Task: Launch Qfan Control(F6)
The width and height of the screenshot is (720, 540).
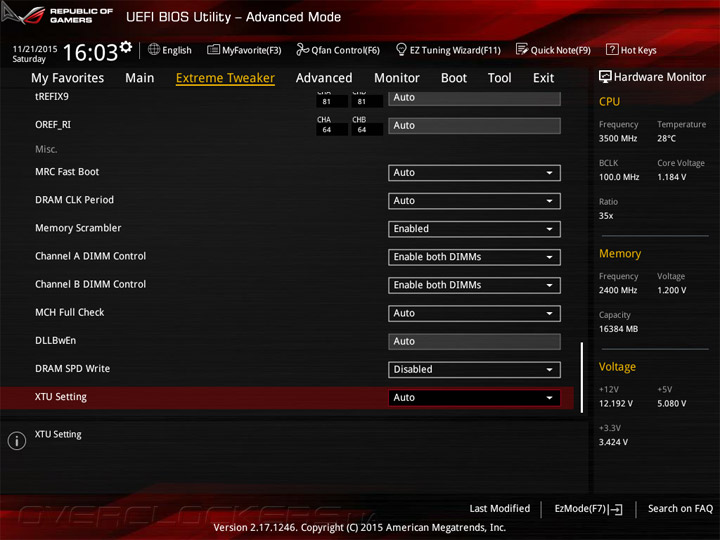Action: coord(346,50)
